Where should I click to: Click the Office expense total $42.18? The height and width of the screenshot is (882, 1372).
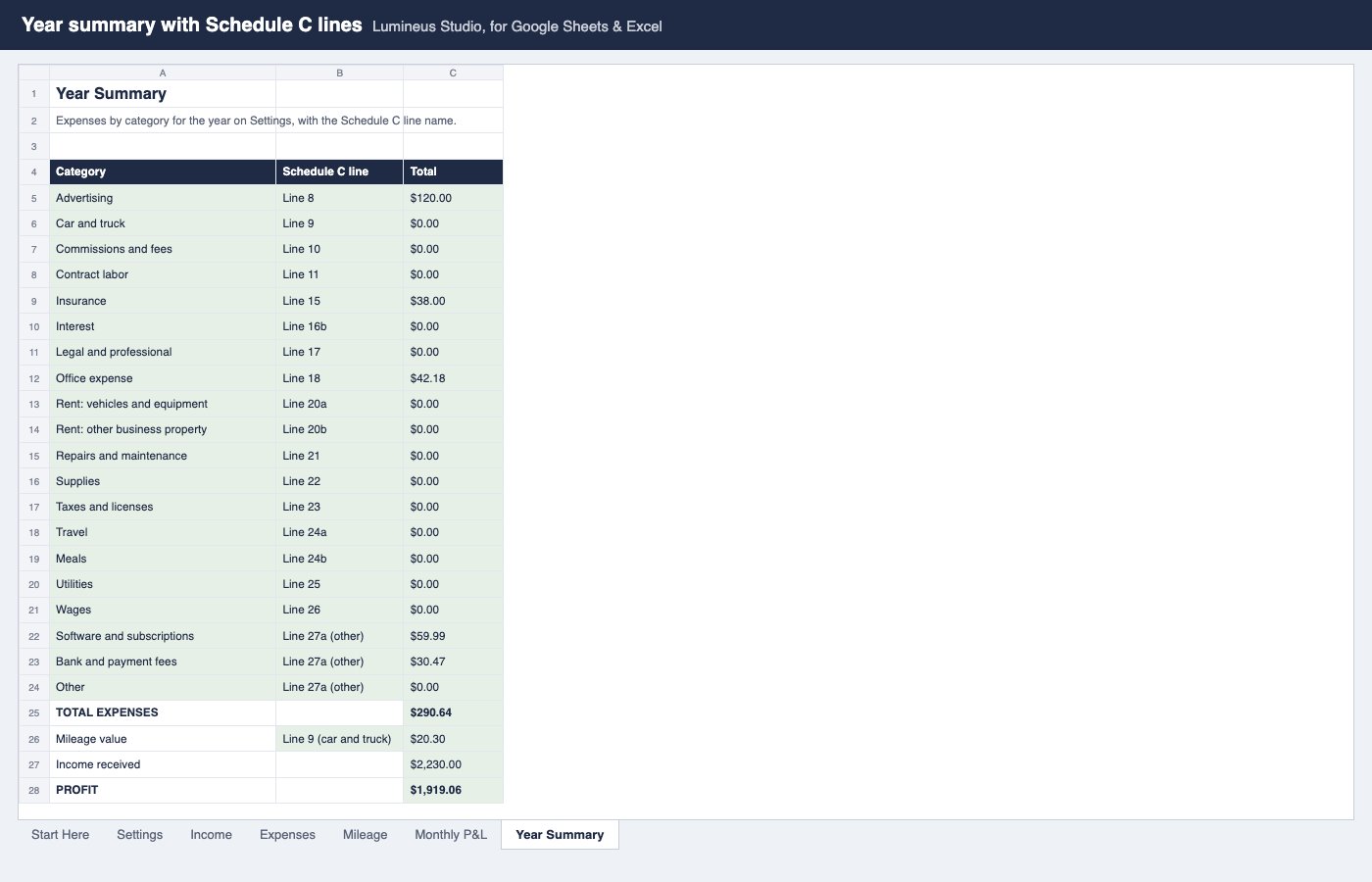tap(453, 378)
